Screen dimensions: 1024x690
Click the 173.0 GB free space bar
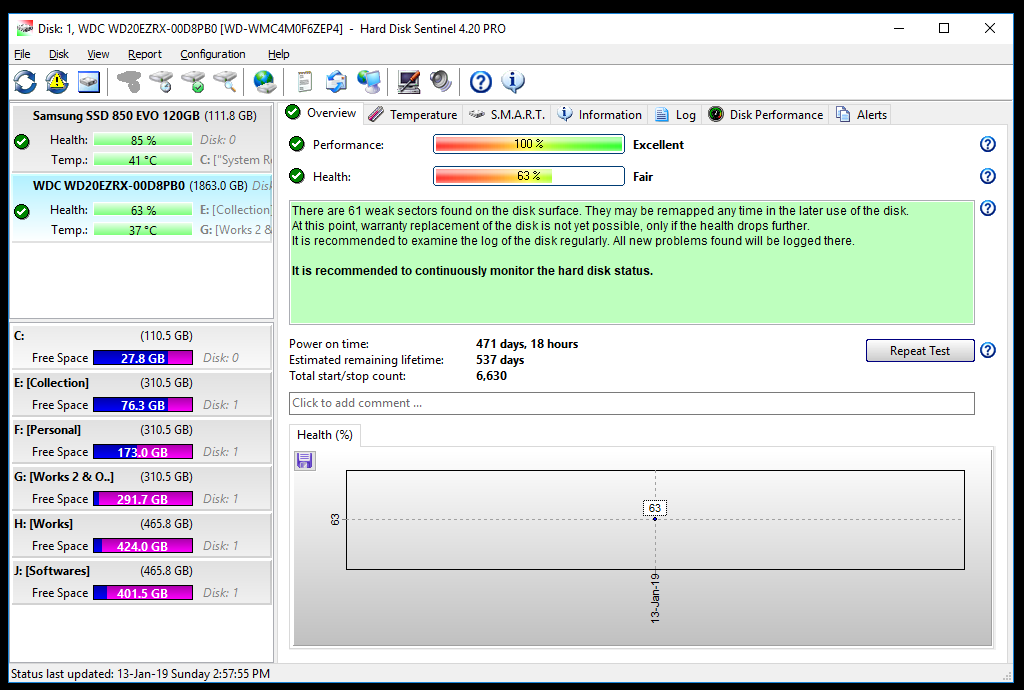coord(143,452)
